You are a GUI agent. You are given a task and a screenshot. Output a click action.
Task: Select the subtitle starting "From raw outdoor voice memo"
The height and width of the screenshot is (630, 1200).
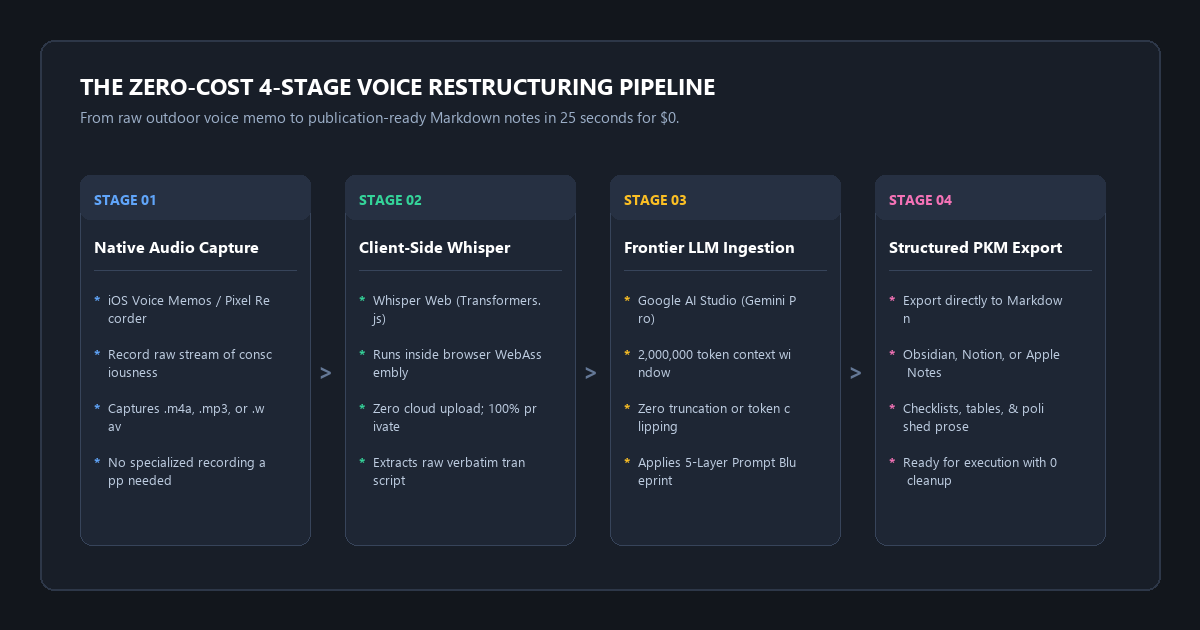point(379,118)
